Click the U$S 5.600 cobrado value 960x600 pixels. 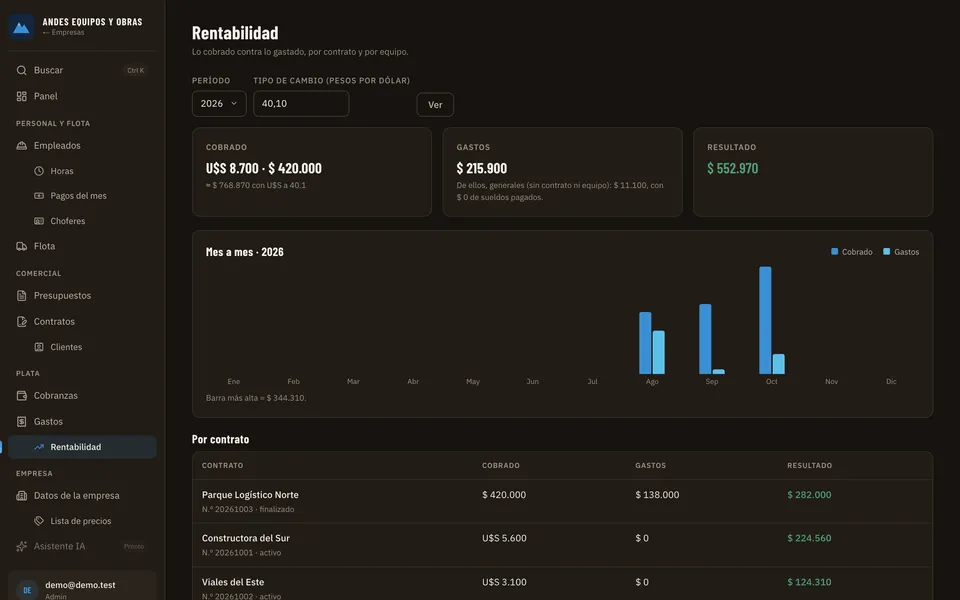pyautogui.click(x=504, y=538)
